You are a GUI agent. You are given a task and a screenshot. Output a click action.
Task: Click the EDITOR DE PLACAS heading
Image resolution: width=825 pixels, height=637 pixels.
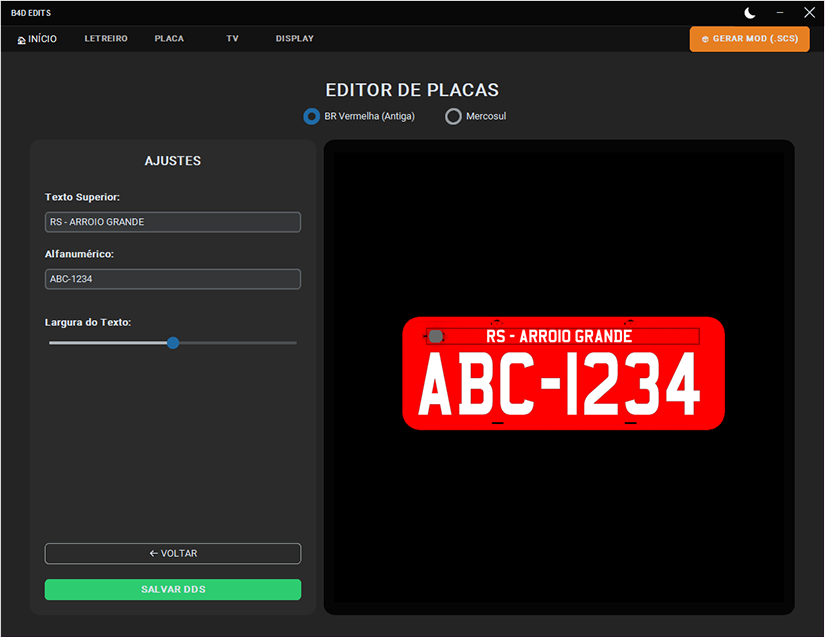tap(412, 90)
